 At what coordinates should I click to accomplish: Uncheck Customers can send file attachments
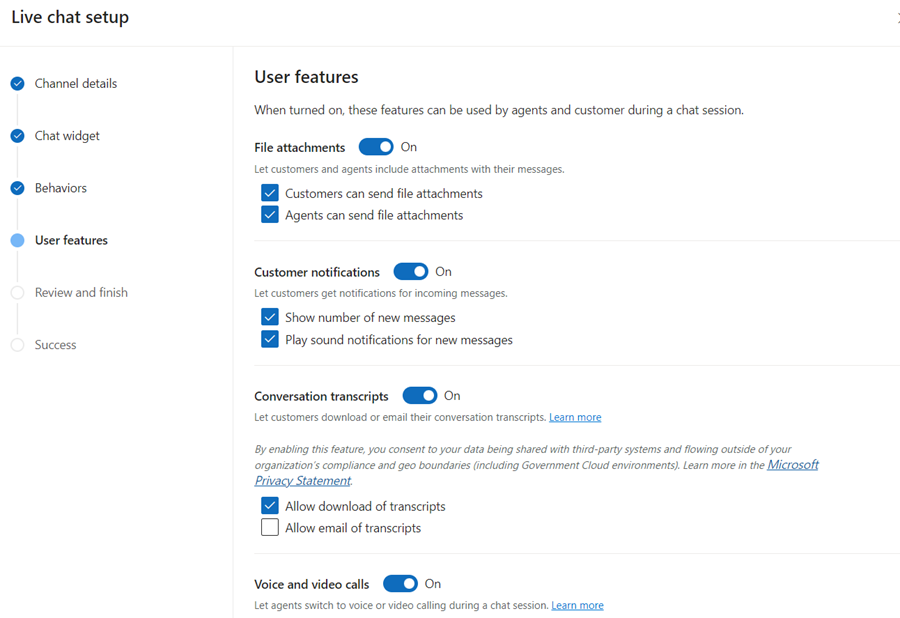[x=270, y=194]
